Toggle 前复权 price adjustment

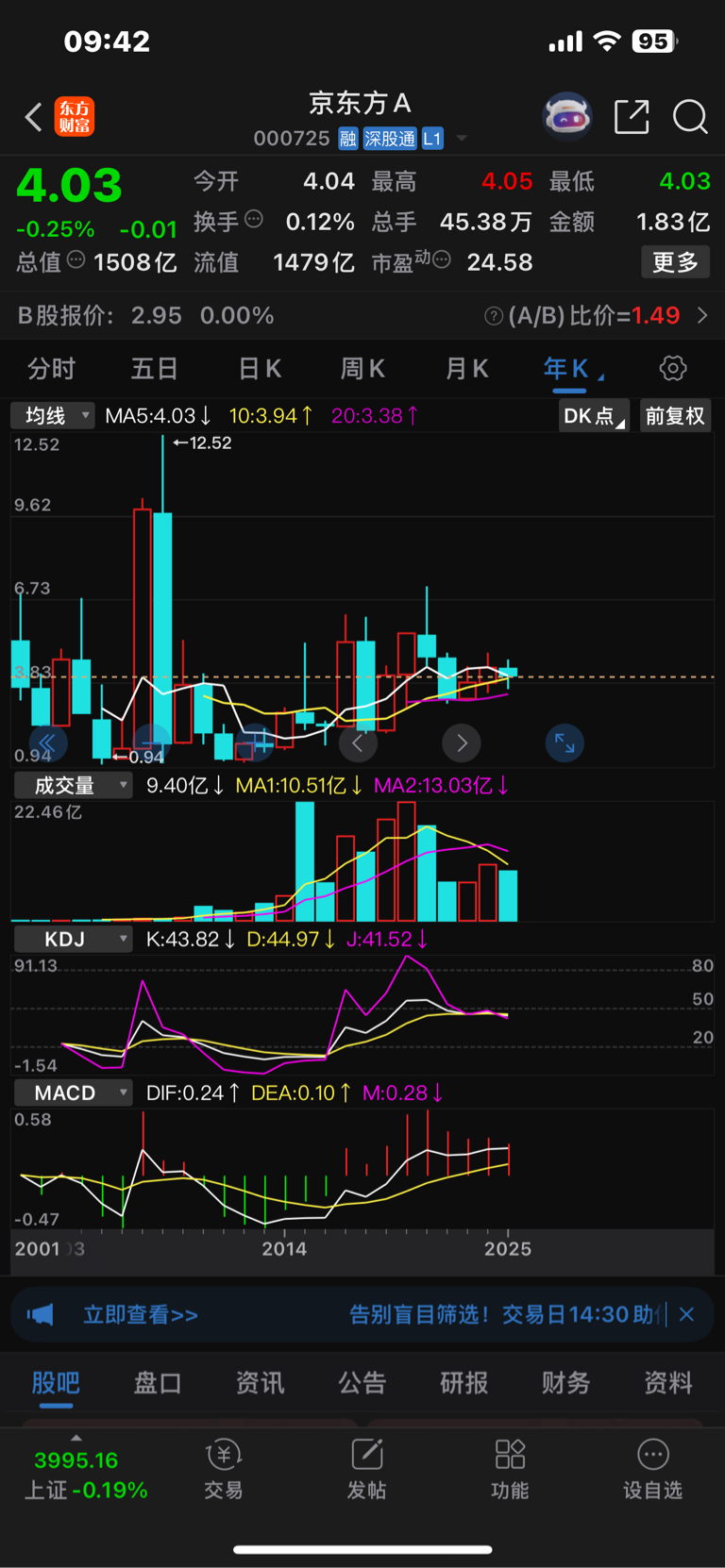(x=675, y=416)
